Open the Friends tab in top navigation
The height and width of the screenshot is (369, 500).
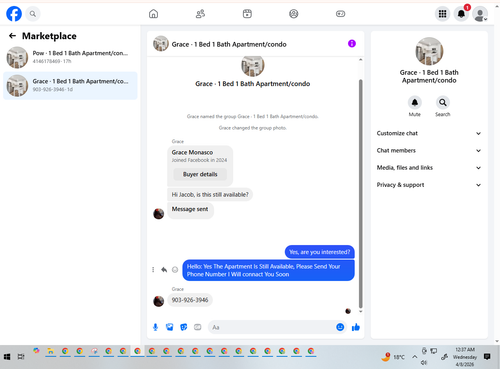(200, 14)
